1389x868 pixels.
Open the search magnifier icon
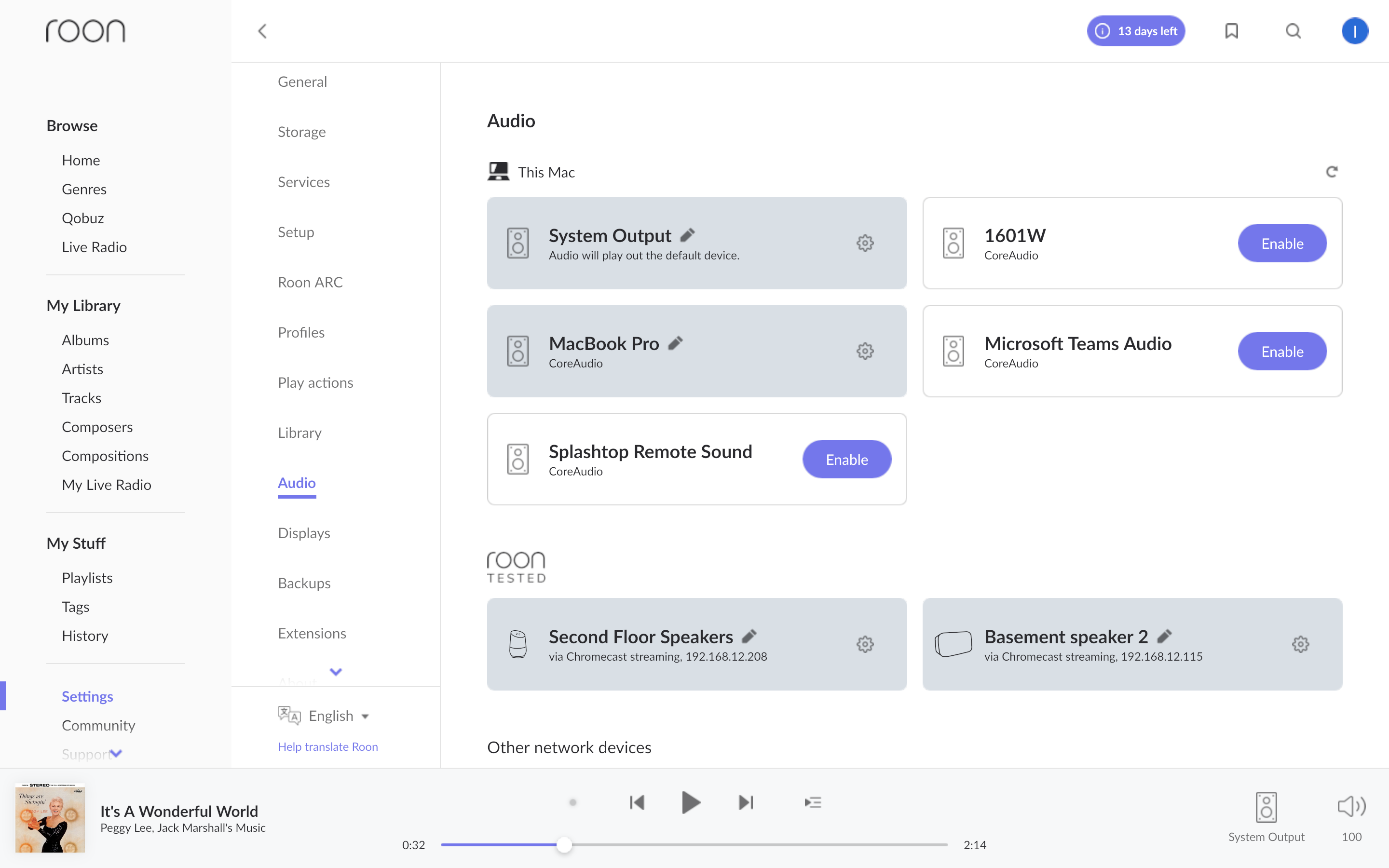[1293, 31]
